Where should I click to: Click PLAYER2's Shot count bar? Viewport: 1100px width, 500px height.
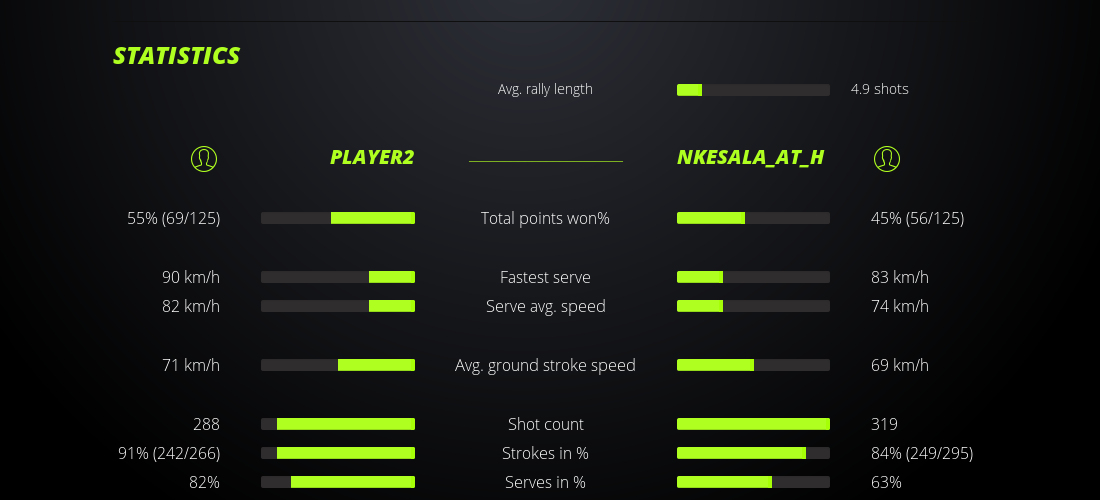pyautogui.click(x=338, y=424)
